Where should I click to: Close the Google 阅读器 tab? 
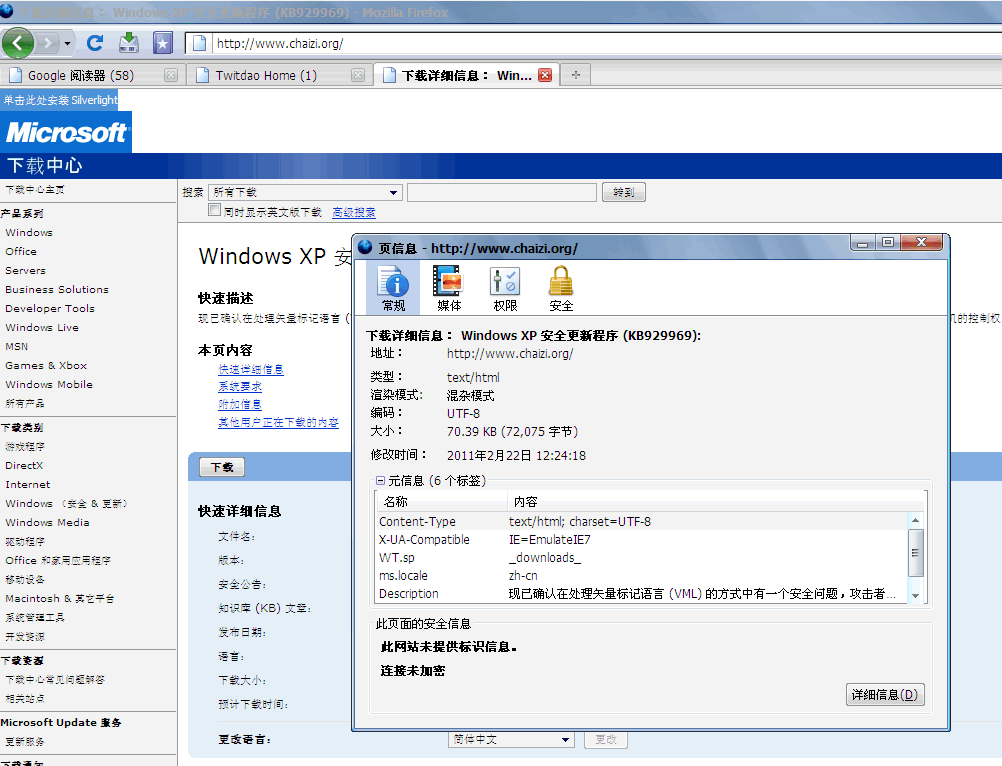pos(171,75)
